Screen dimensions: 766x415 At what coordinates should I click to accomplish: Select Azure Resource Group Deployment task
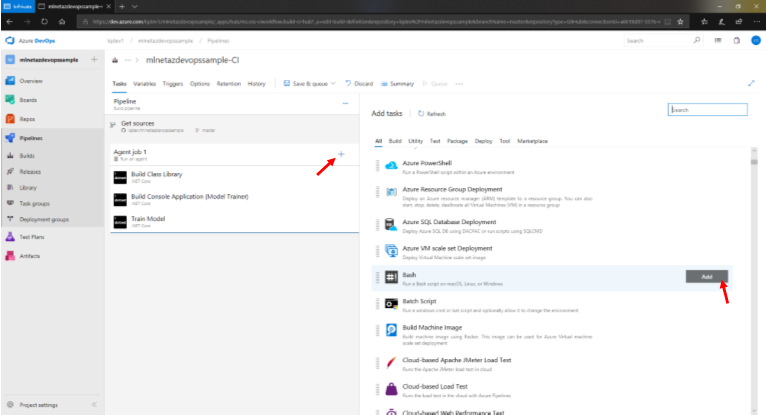(x=552, y=197)
